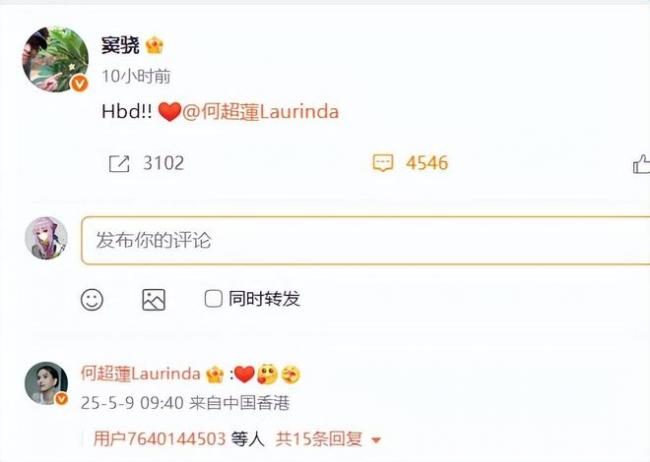
Task: Click the orange verified badge on poster avatar
Action: 79,84
